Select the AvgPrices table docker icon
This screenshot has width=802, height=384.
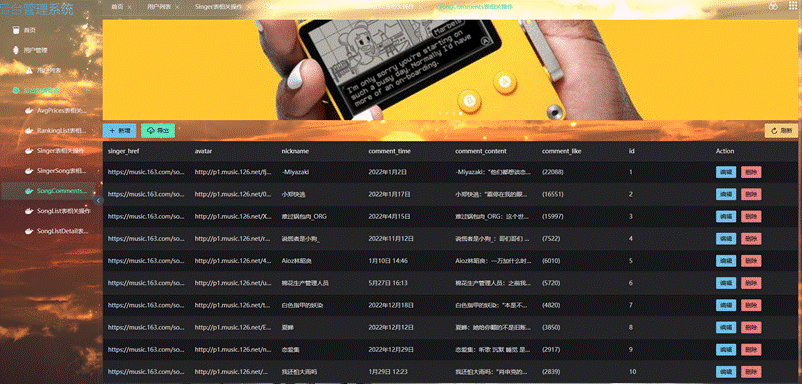29,110
